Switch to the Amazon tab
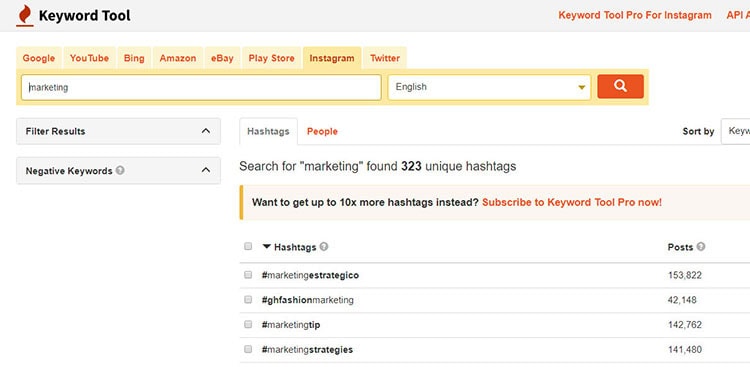750x367 pixels. coord(178,58)
